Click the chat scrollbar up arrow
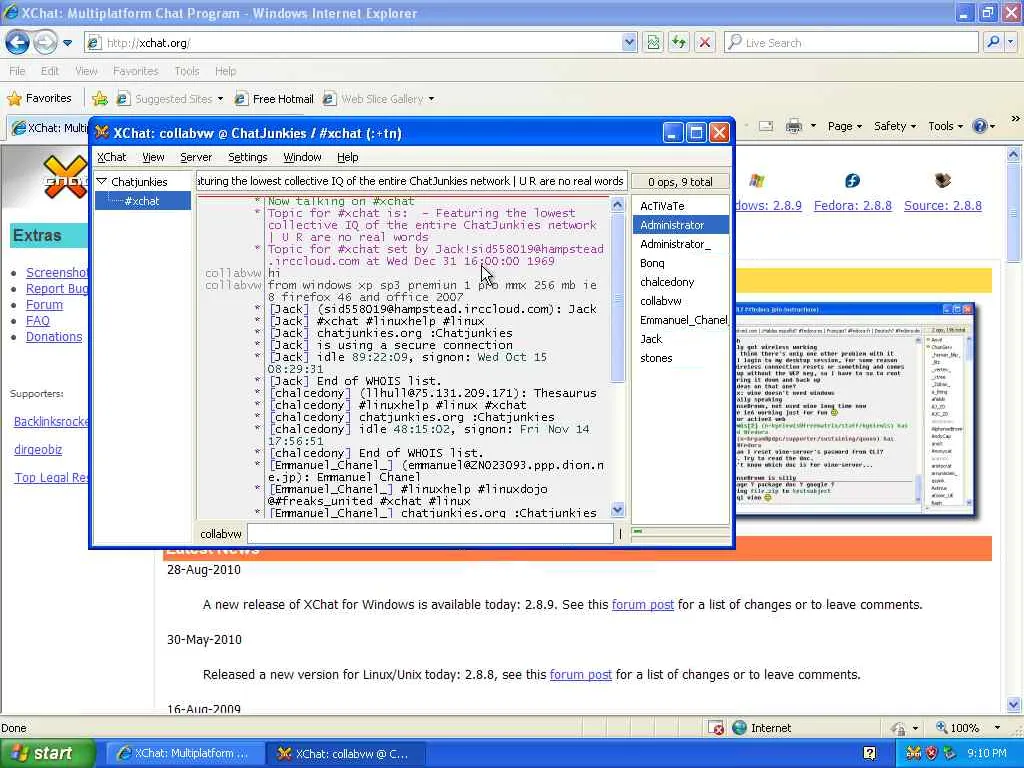The width and height of the screenshot is (1024, 768). (x=617, y=204)
